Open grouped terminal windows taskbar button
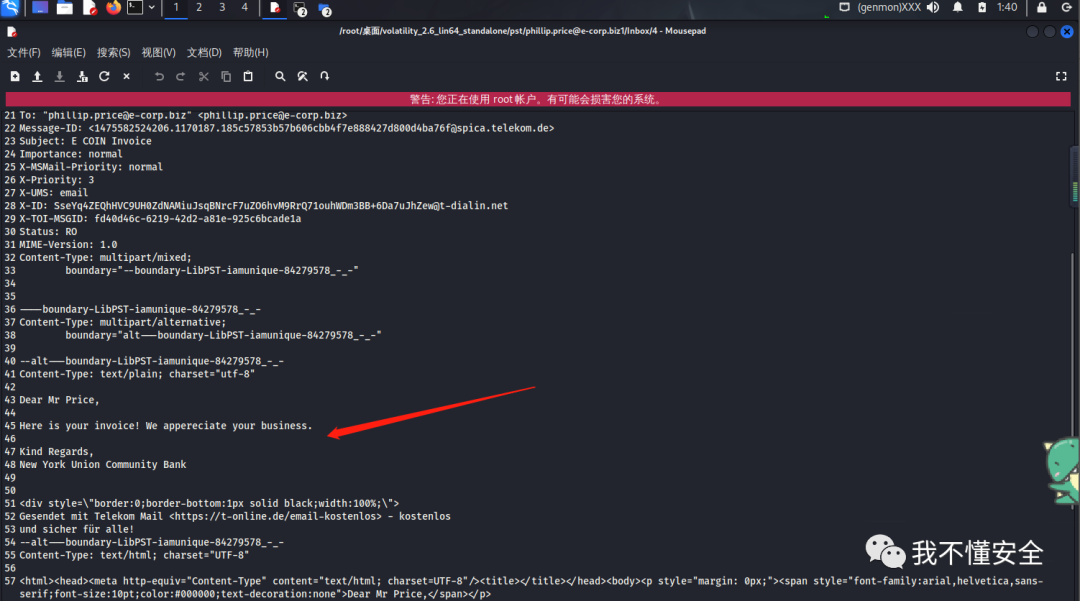Image resolution: width=1080 pixels, height=601 pixels. tap(300, 8)
